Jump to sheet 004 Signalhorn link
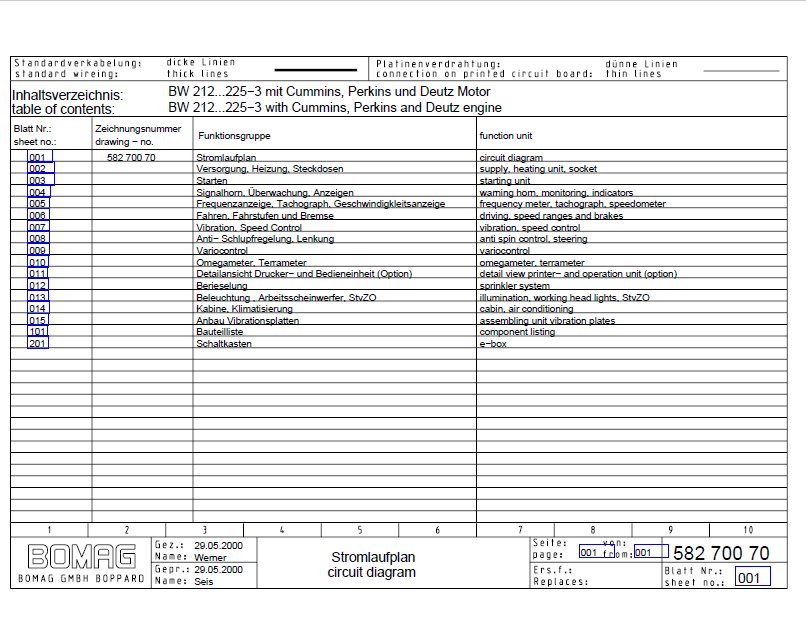This screenshot has height=623, width=806. click(39, 192)
